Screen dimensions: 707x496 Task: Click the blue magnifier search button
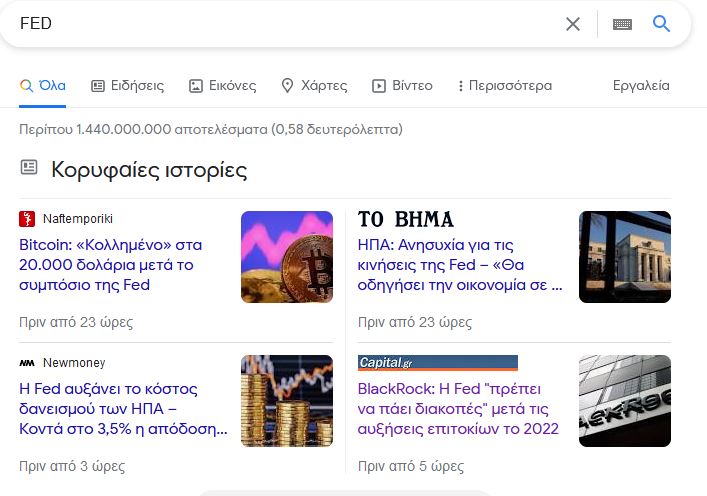point(661,23)
